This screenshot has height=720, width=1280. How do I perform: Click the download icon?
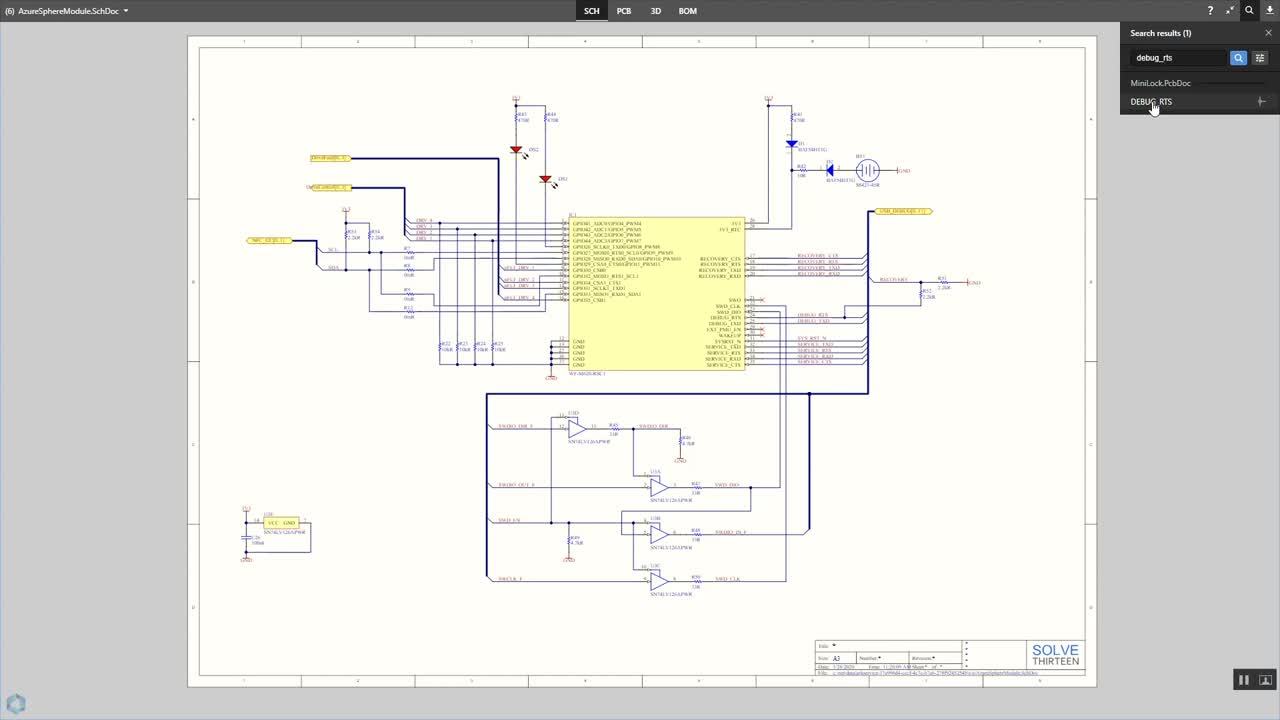point(1270,11)
